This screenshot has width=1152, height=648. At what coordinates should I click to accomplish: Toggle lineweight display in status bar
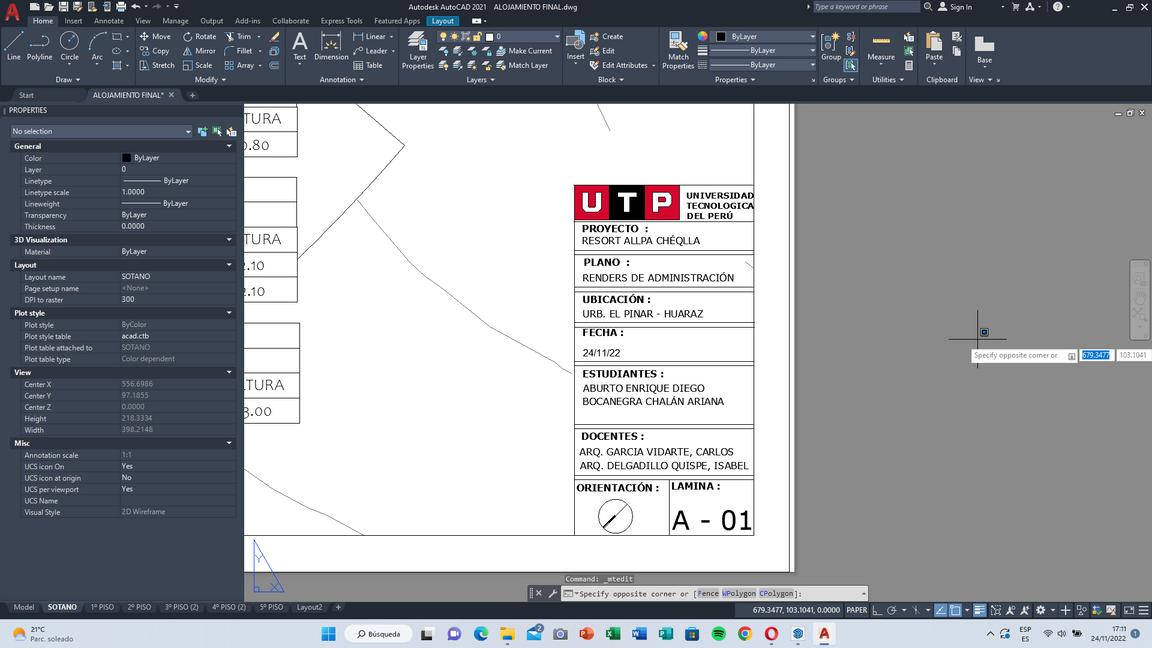pos(979,610)
